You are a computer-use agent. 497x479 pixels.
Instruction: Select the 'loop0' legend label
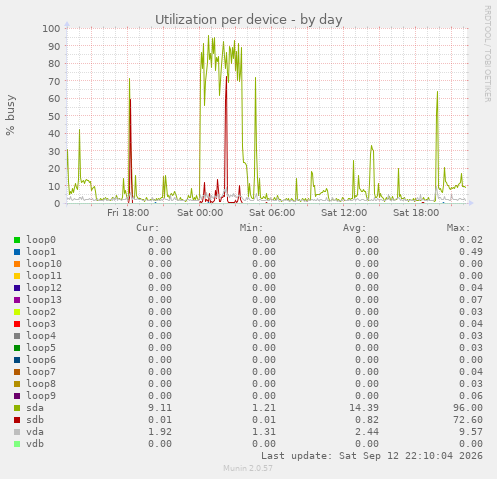pos(41,240)
